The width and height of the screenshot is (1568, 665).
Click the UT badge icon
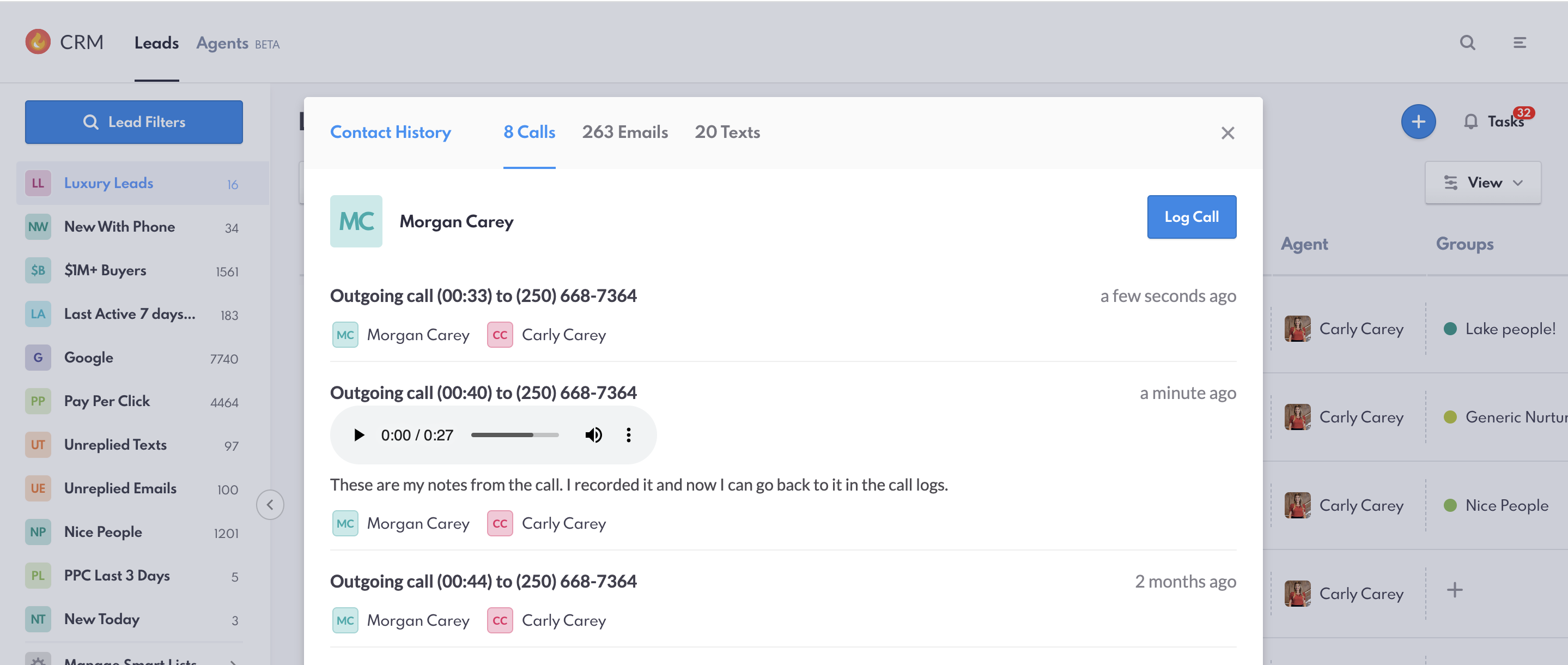click(38, 445)
